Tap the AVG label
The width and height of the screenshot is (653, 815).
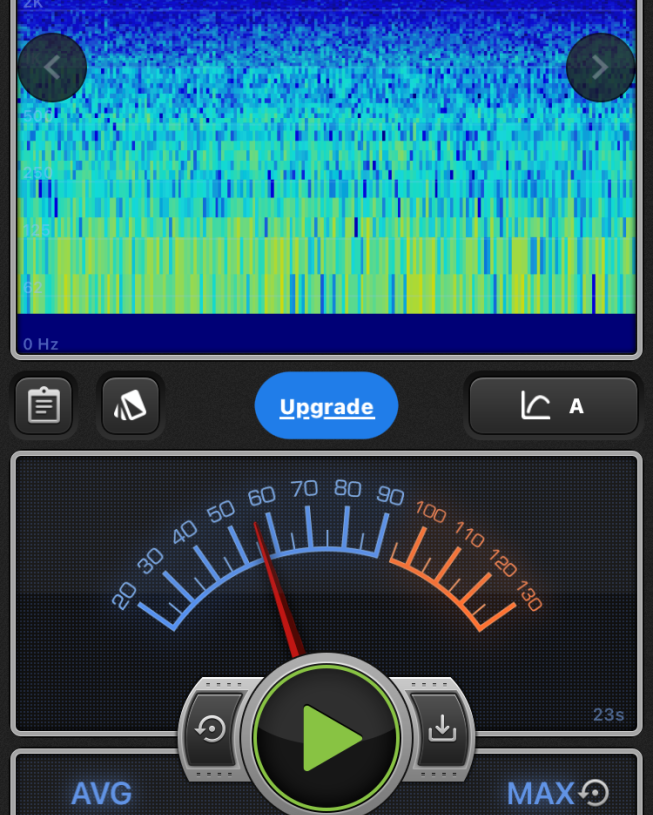click(101, 794)
